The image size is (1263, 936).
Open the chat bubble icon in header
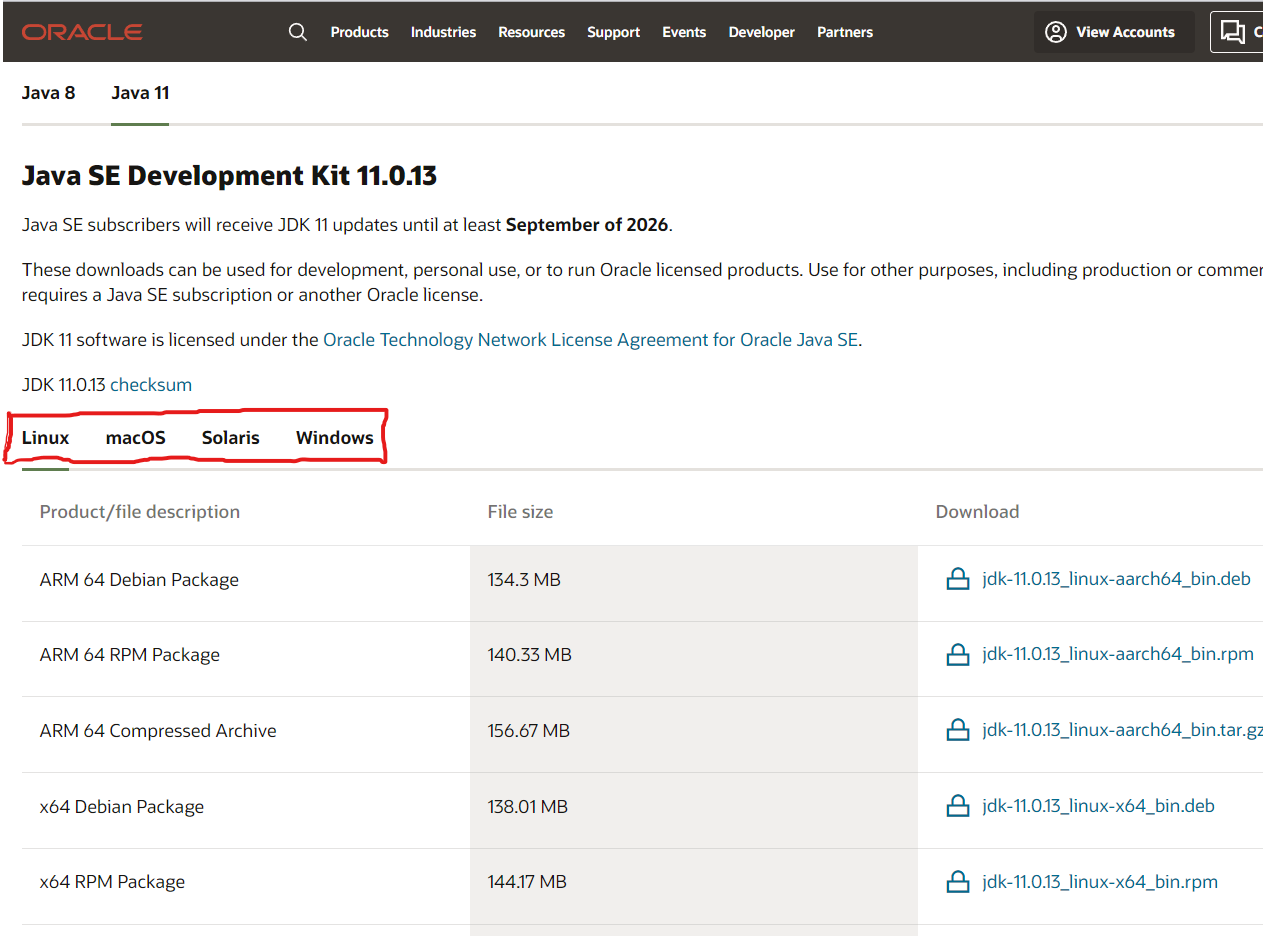point(1233,32)
